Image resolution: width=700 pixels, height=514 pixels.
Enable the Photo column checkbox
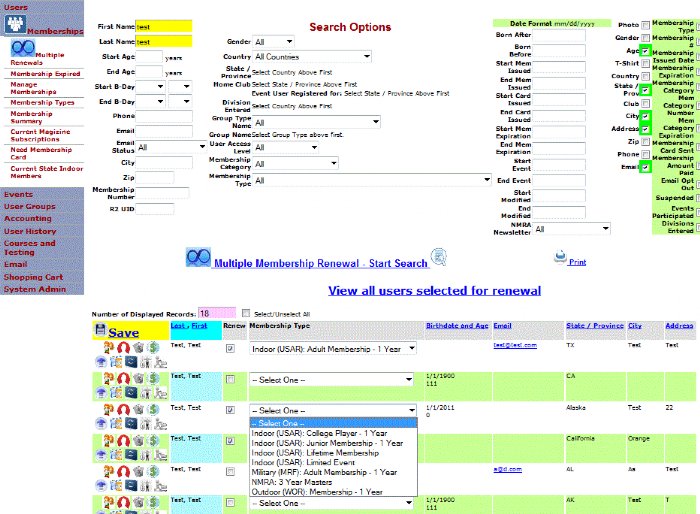(646, 25)
